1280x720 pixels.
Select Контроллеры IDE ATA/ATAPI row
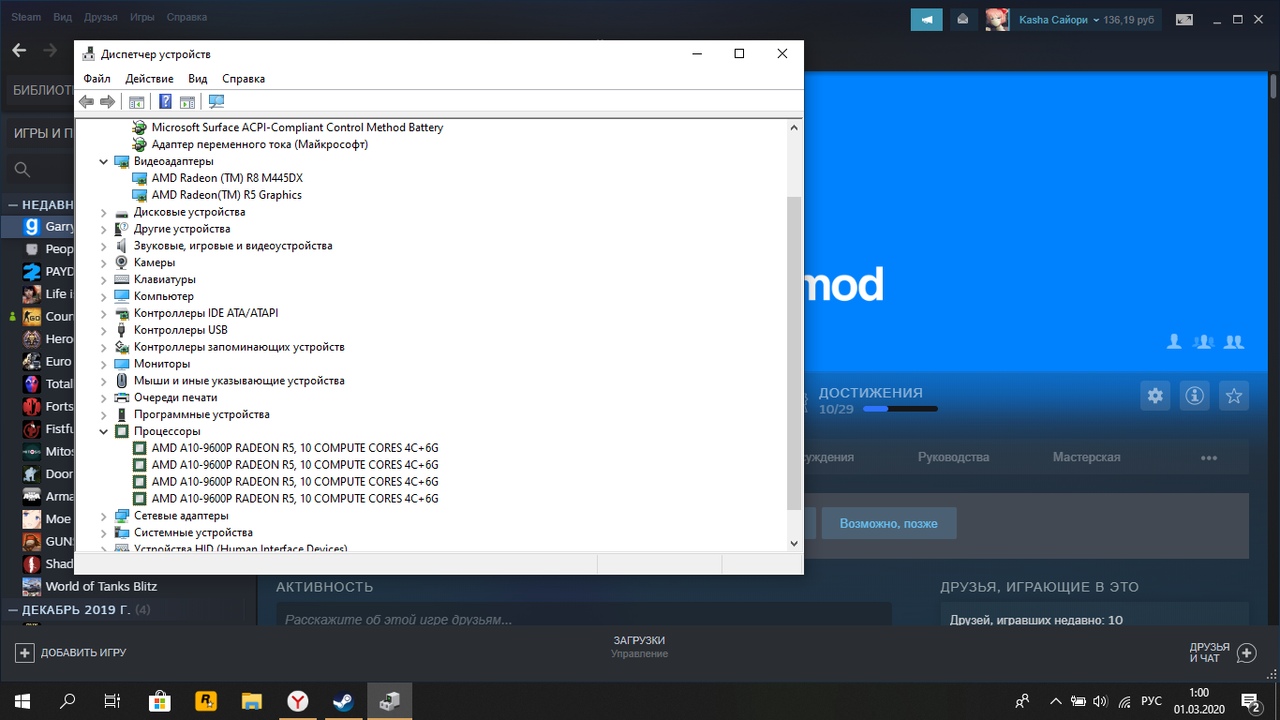click(x=206, y=313)
